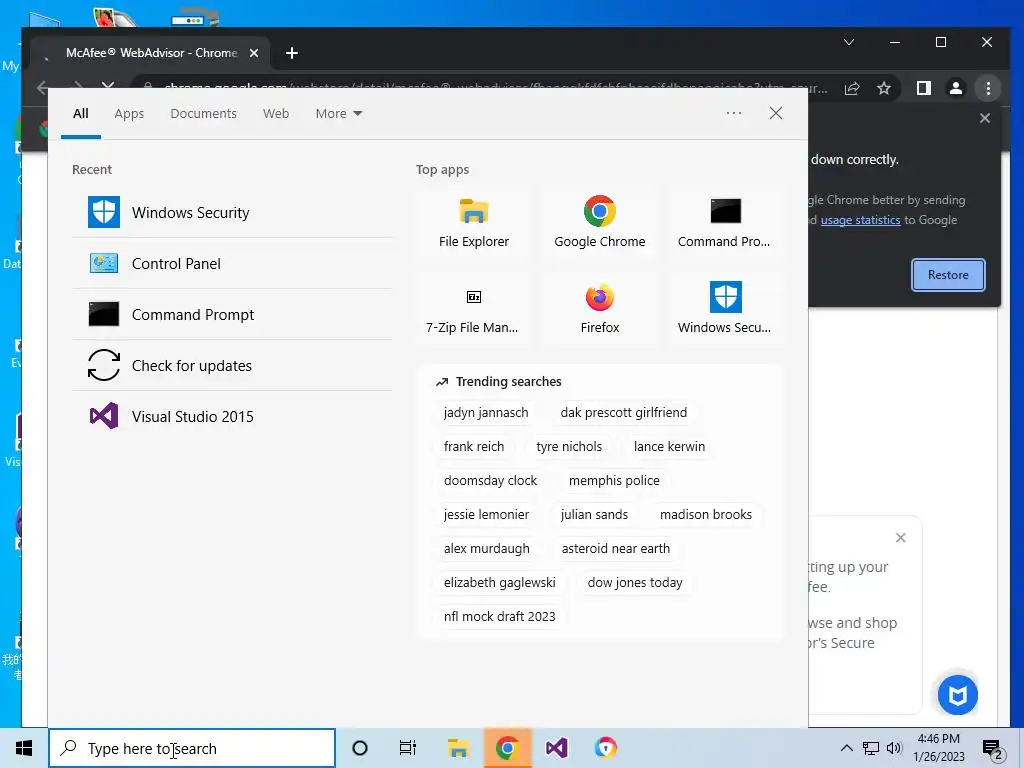Open a new Chrome tab

292,53
